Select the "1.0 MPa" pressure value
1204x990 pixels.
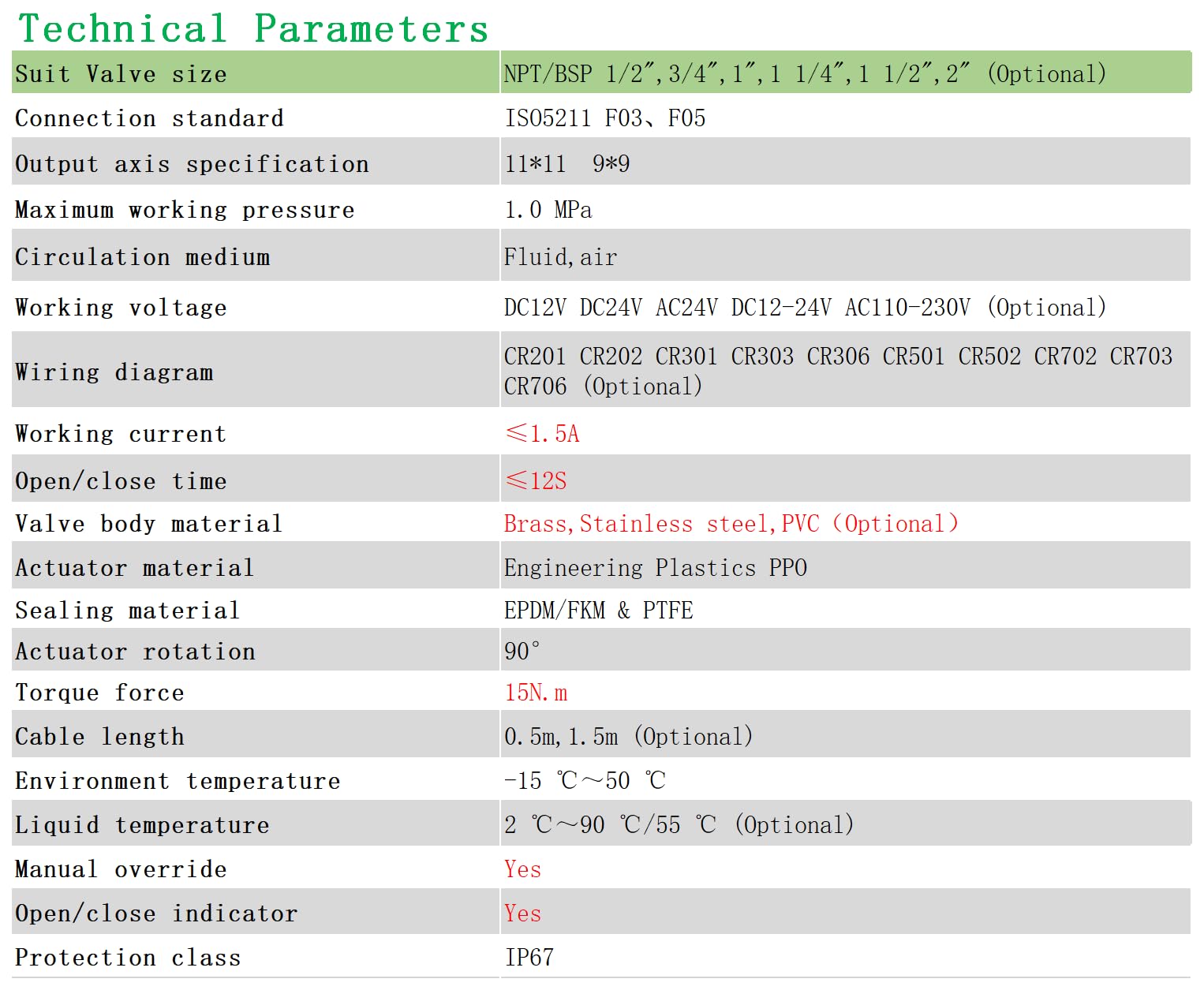tap(548, 210)
